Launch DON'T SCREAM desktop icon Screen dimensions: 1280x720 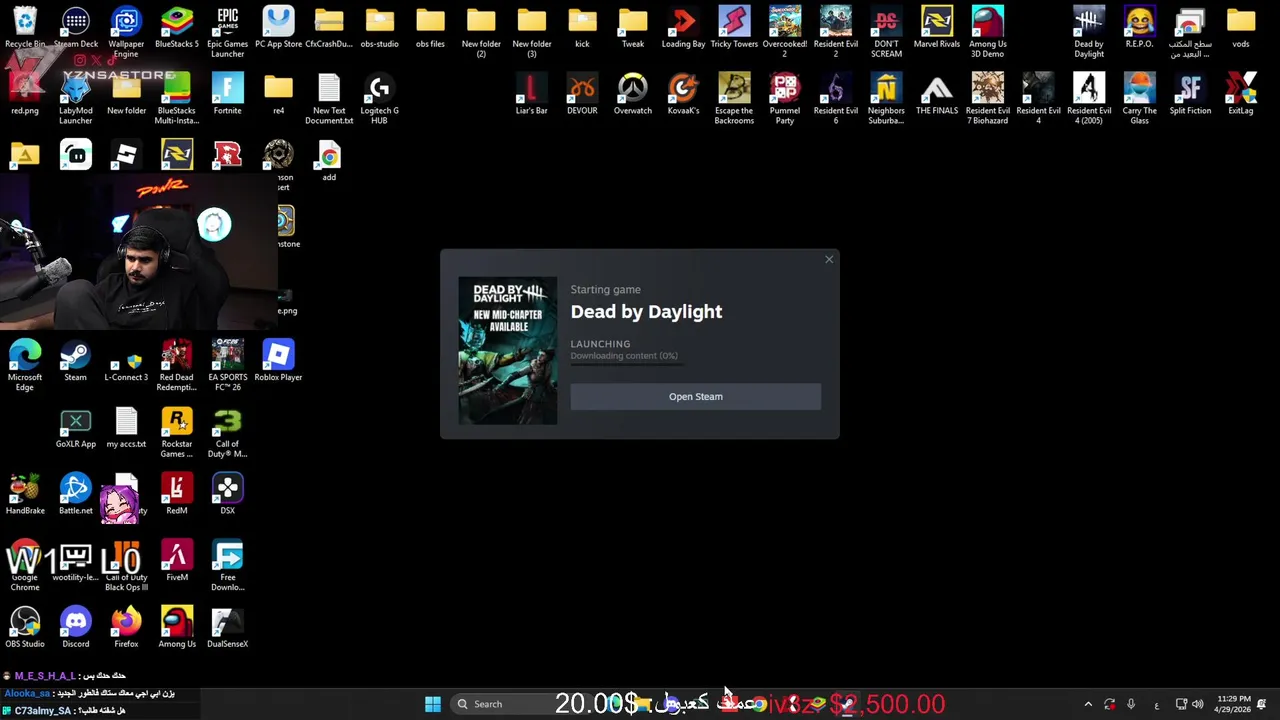886,31
